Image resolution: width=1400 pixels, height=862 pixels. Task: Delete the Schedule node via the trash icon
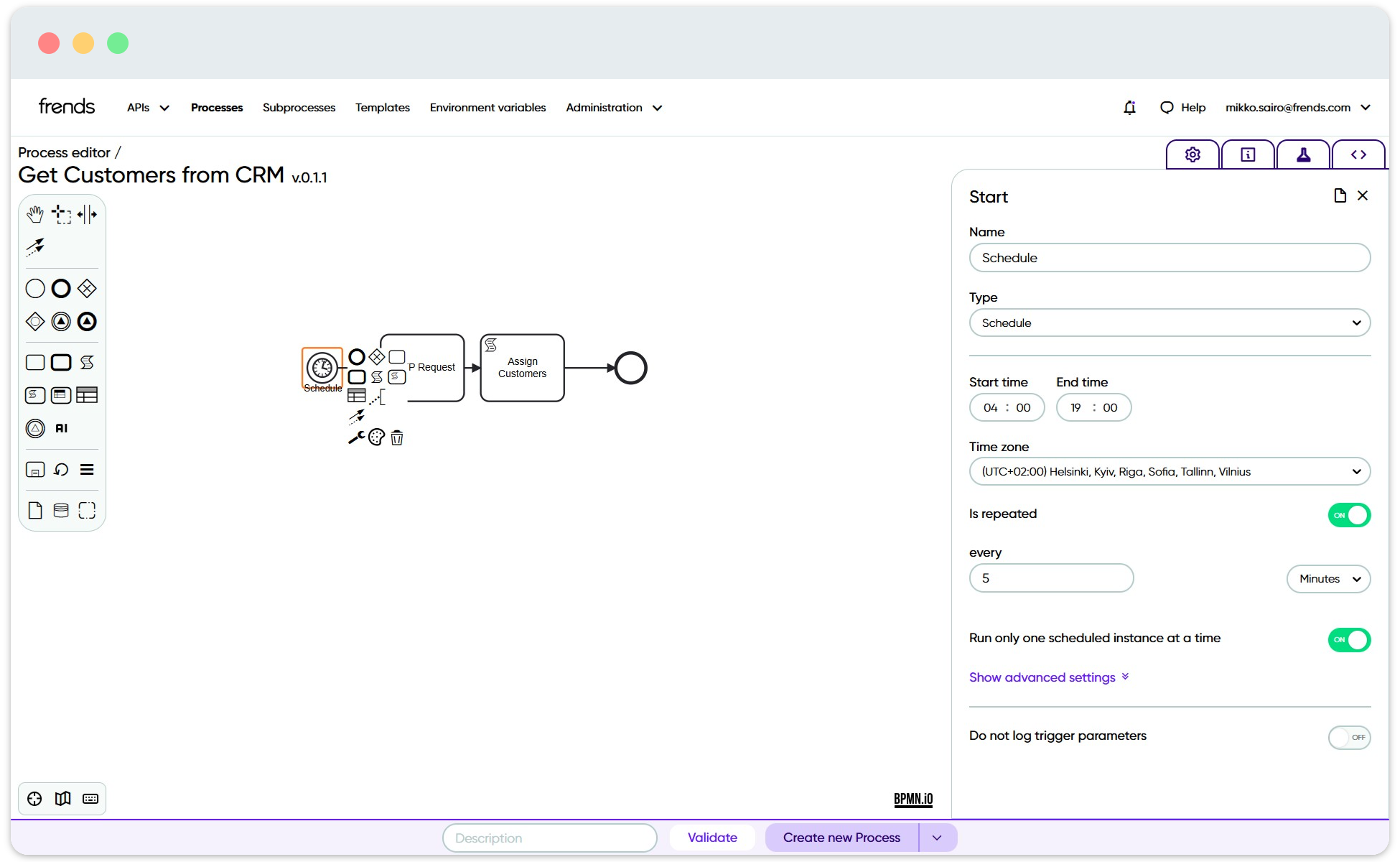[x=397, y=437]
